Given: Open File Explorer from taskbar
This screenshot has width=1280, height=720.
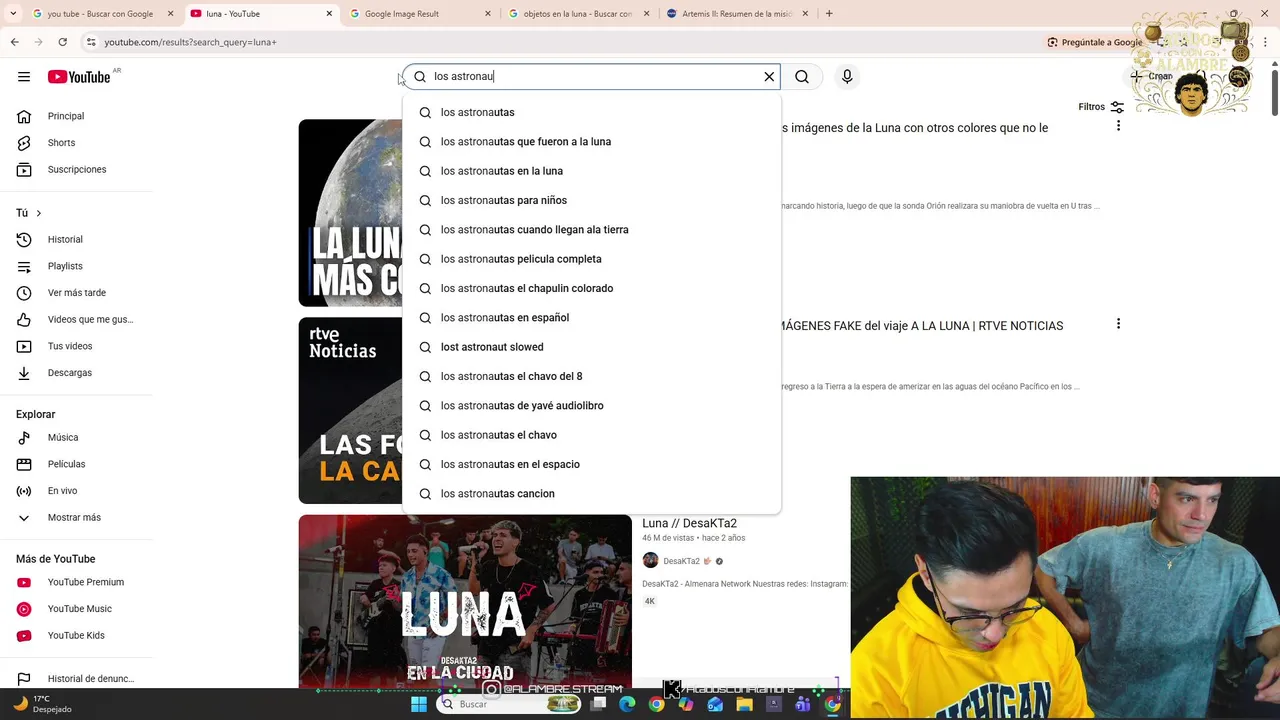Looking at the screenshot, I should click(744, 704).
